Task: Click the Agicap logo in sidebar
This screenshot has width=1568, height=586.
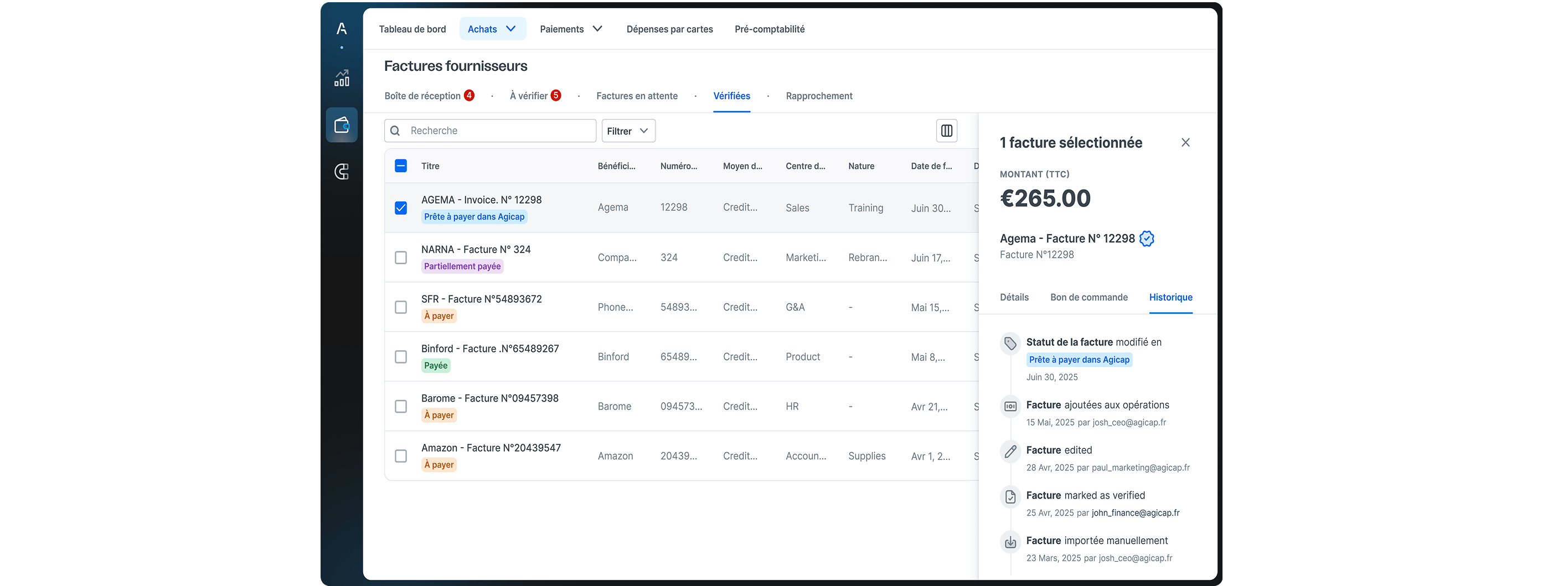Action: point(342,29)
